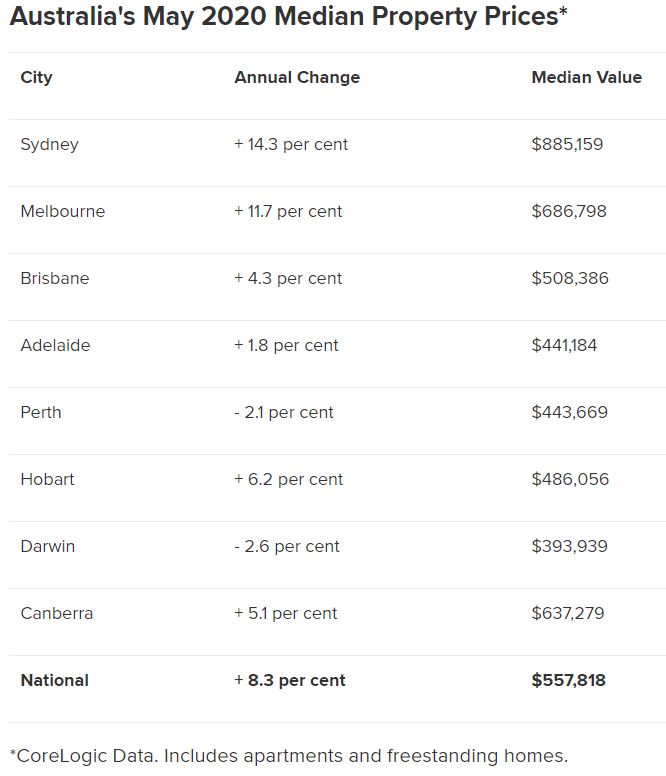Viewport: 666px width, 776px height.
Task: Select the City column header
Action: point(36,78)
